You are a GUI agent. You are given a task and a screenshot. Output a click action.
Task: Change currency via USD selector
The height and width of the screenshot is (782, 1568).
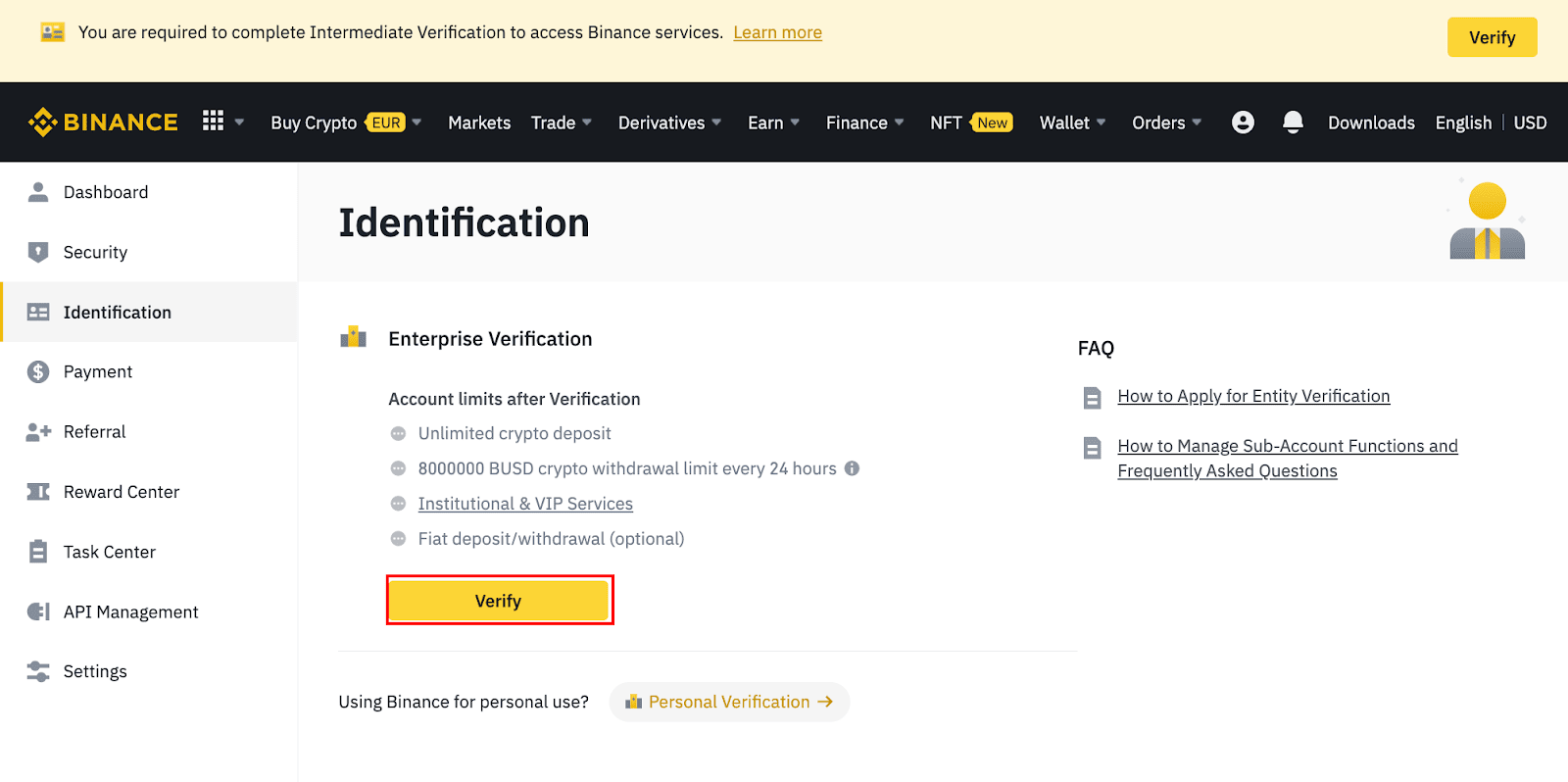click(x=1530, y=122)
